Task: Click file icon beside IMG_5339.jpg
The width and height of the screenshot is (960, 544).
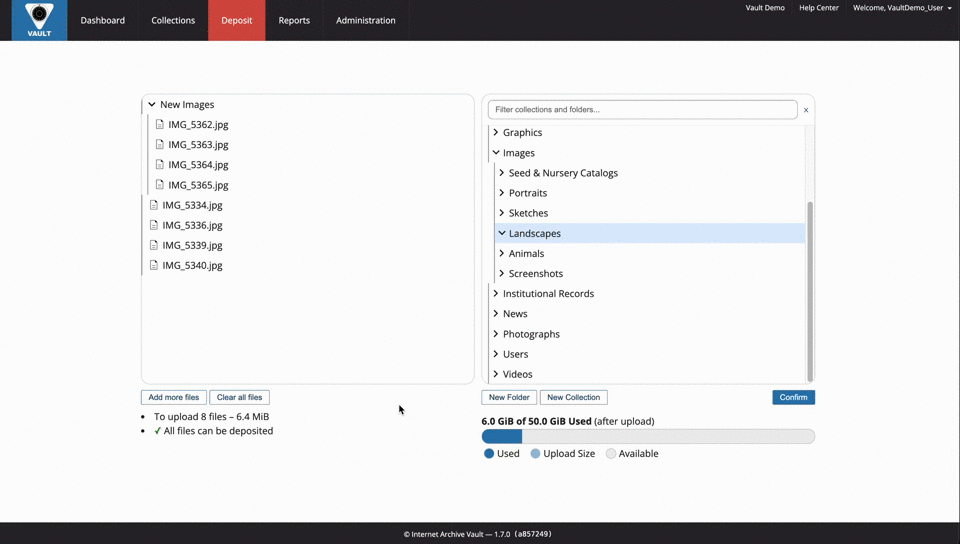Action: coord(154,245)
